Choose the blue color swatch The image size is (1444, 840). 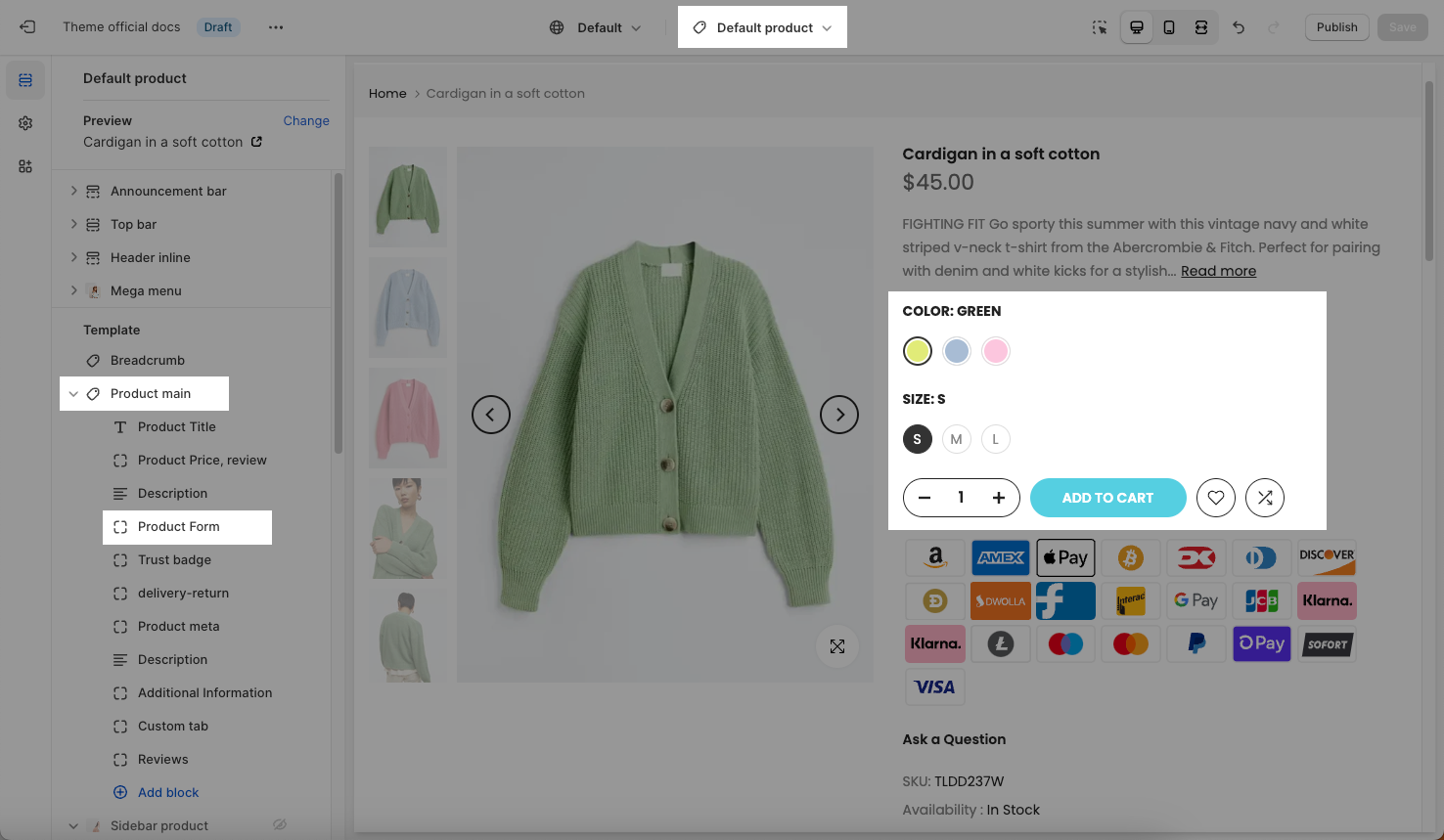pyautogui.click(x=957, y=351)
